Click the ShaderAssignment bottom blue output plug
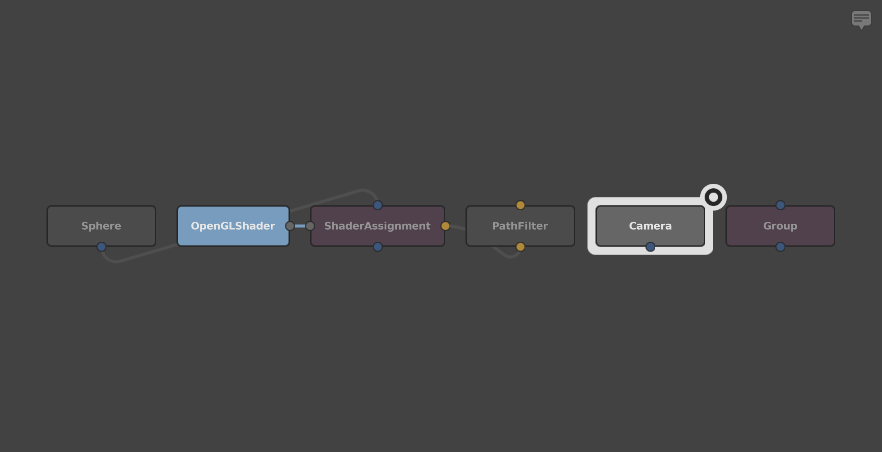Image resolution: width=882 pixels, height=452 pixels. [377, 247]
